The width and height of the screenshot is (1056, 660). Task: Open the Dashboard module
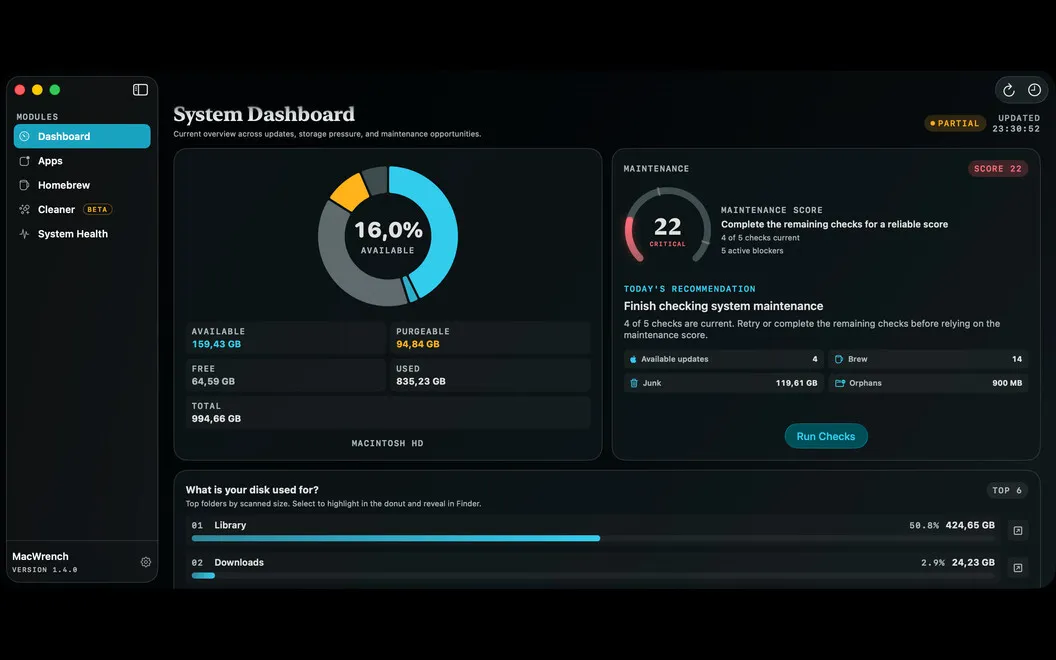82,136
